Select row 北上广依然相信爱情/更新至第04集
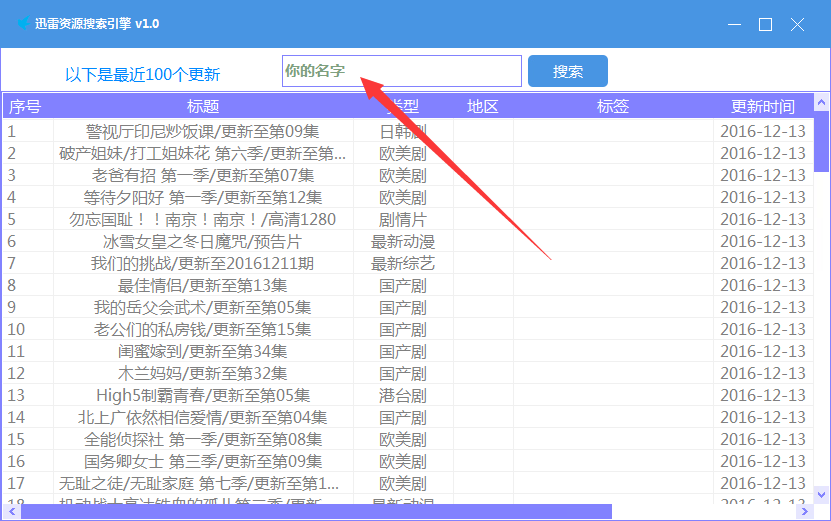Screen dimensions: 831x521 (408, 417)
